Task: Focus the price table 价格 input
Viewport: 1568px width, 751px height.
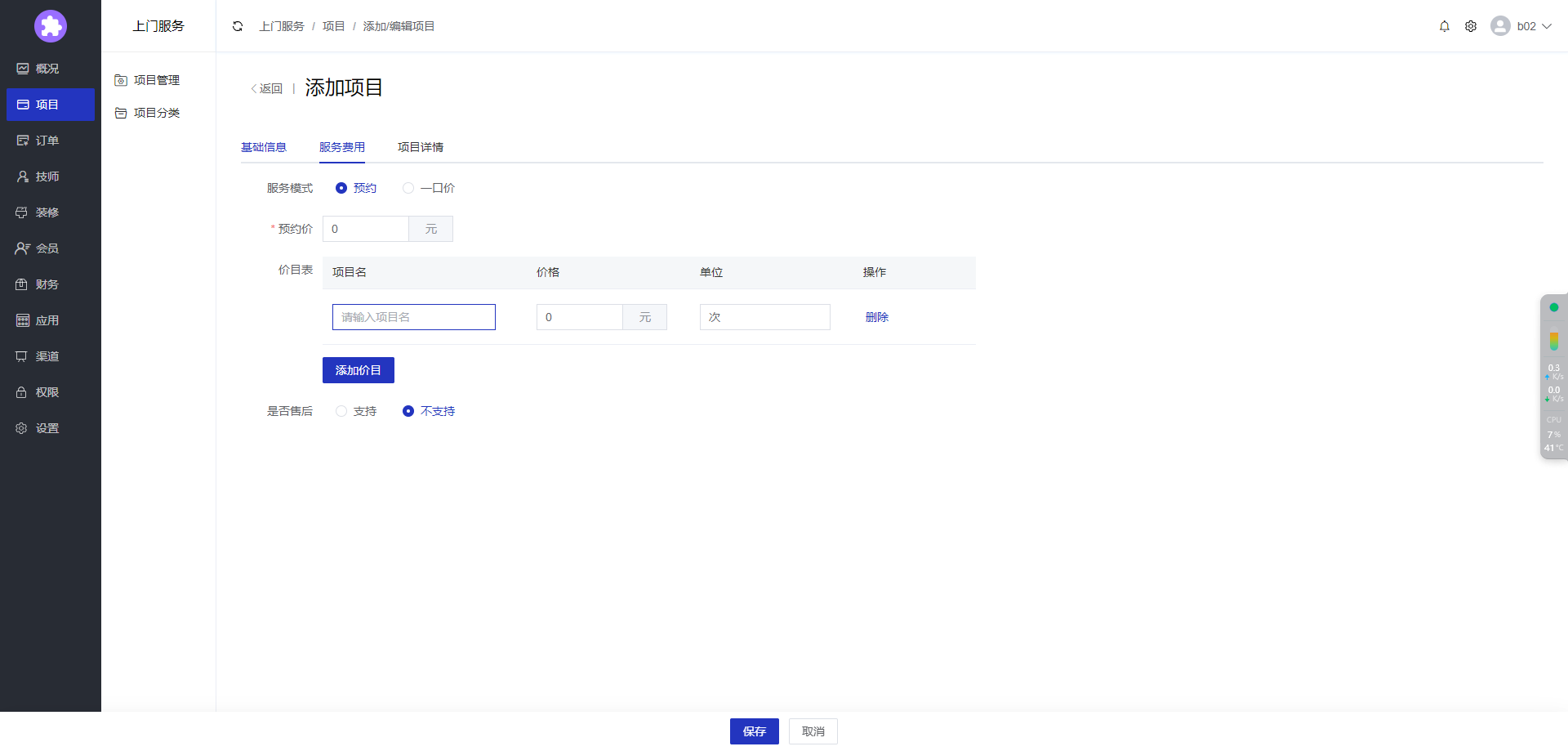Action: [580, 317]
